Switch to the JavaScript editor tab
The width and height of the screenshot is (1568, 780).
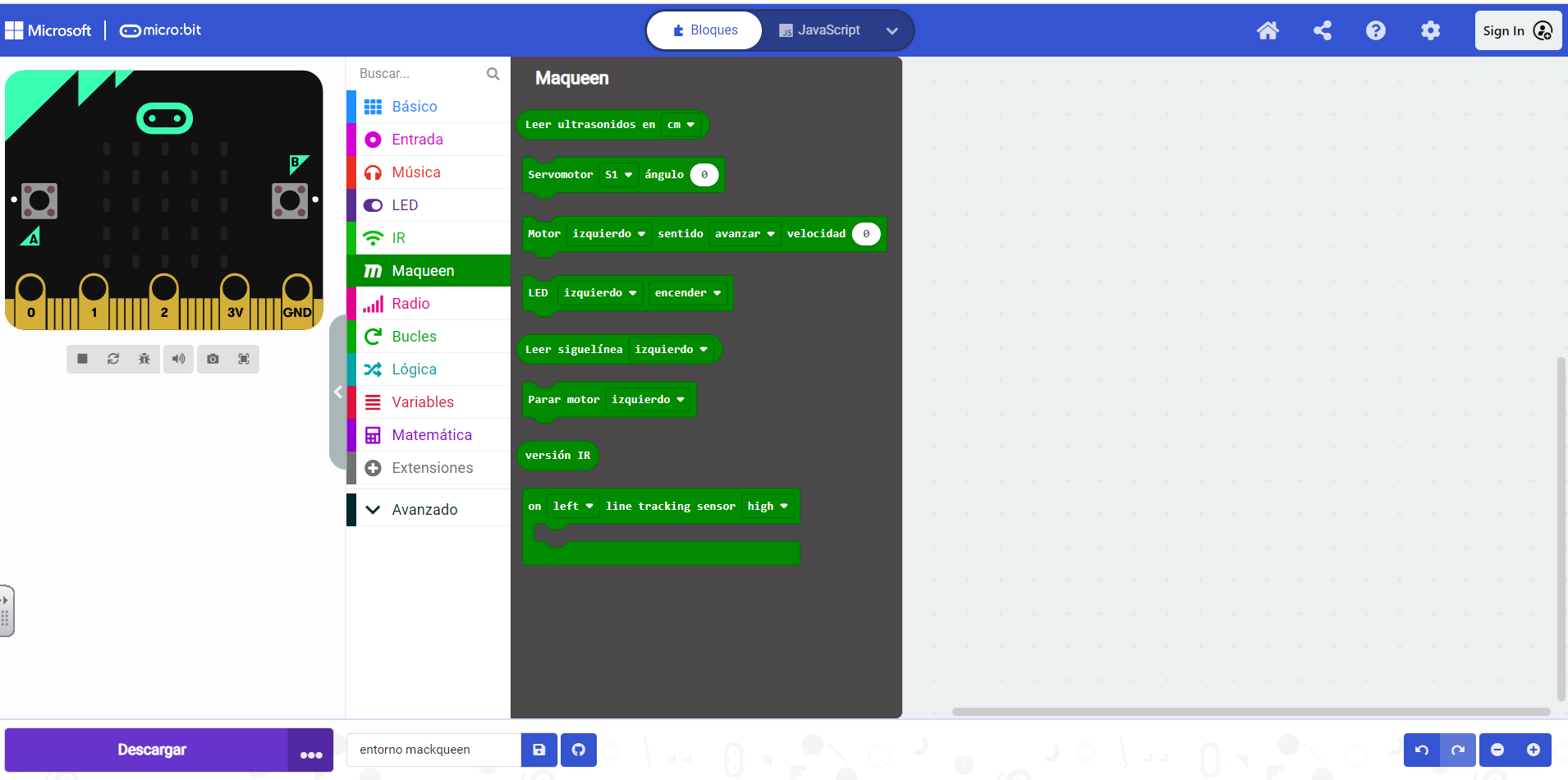pyautogui.click(x=819, y=30)
